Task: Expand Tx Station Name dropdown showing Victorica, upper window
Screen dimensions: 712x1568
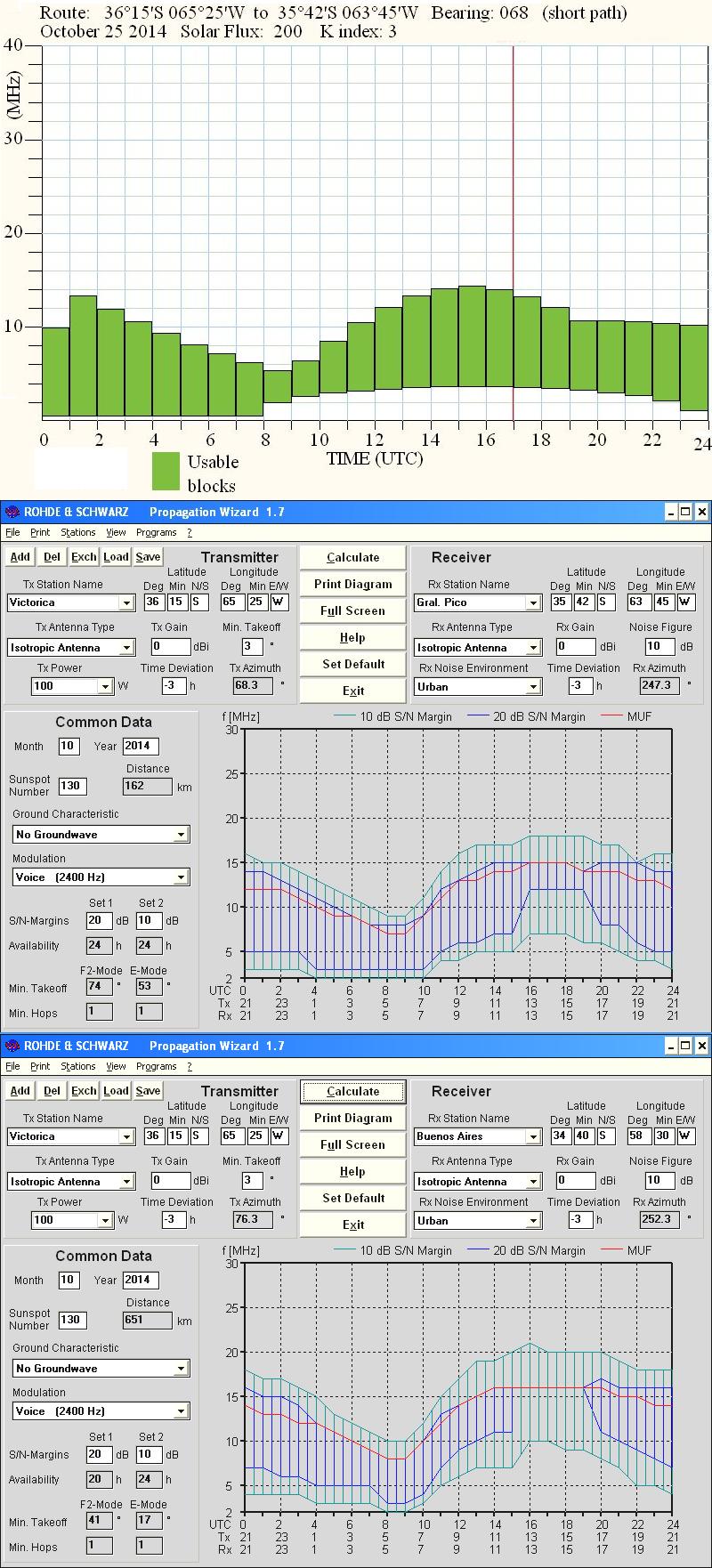Action: coord(126,603)
